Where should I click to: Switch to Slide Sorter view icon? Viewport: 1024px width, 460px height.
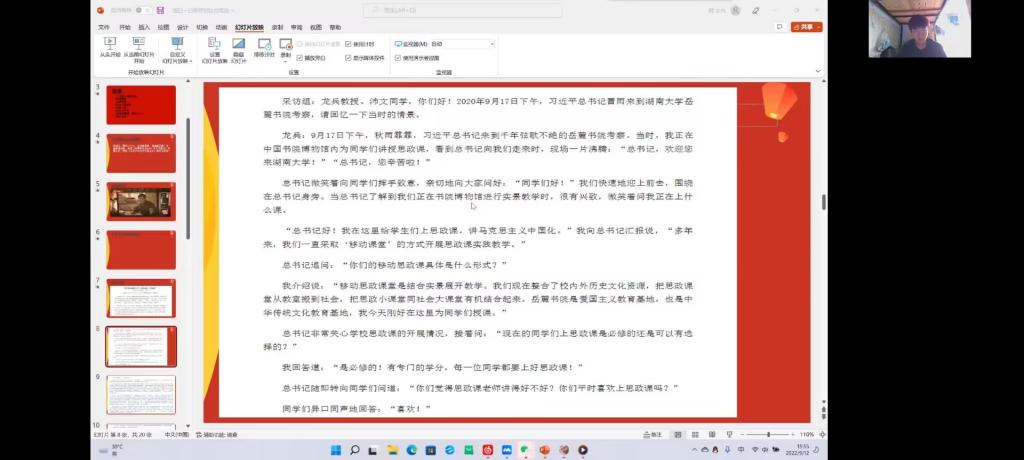(x=695, y=435)
